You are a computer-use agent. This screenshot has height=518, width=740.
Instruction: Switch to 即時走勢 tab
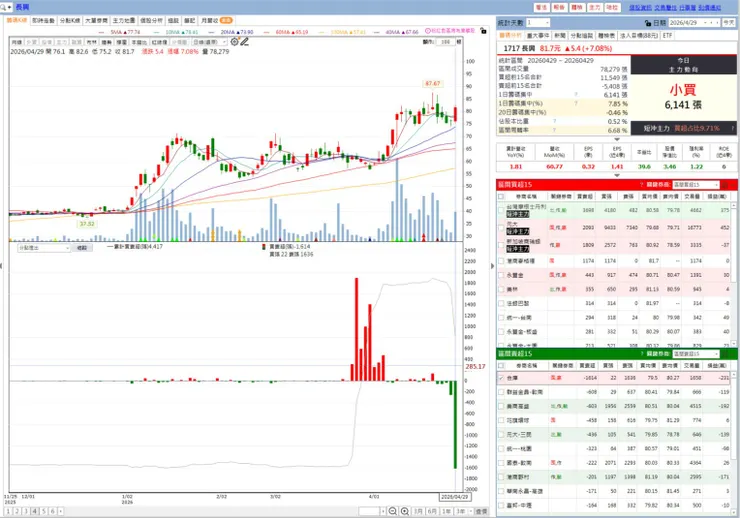click(x=43, y=20)
